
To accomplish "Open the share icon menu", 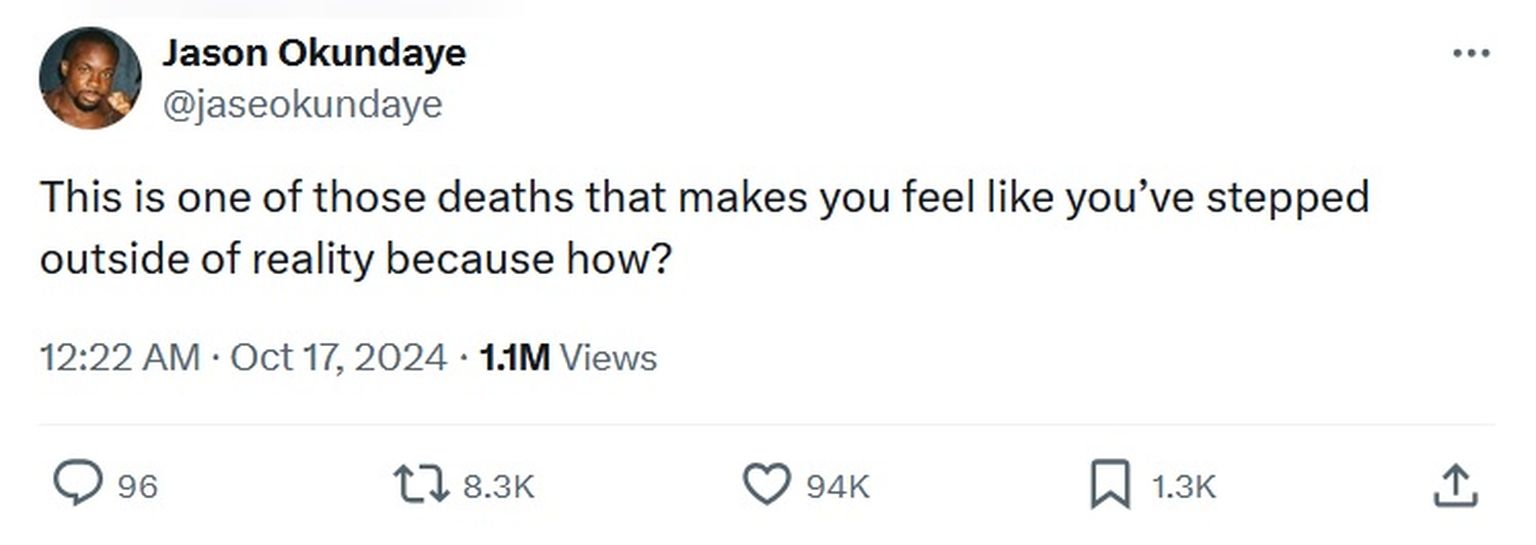I will 1455,486.
